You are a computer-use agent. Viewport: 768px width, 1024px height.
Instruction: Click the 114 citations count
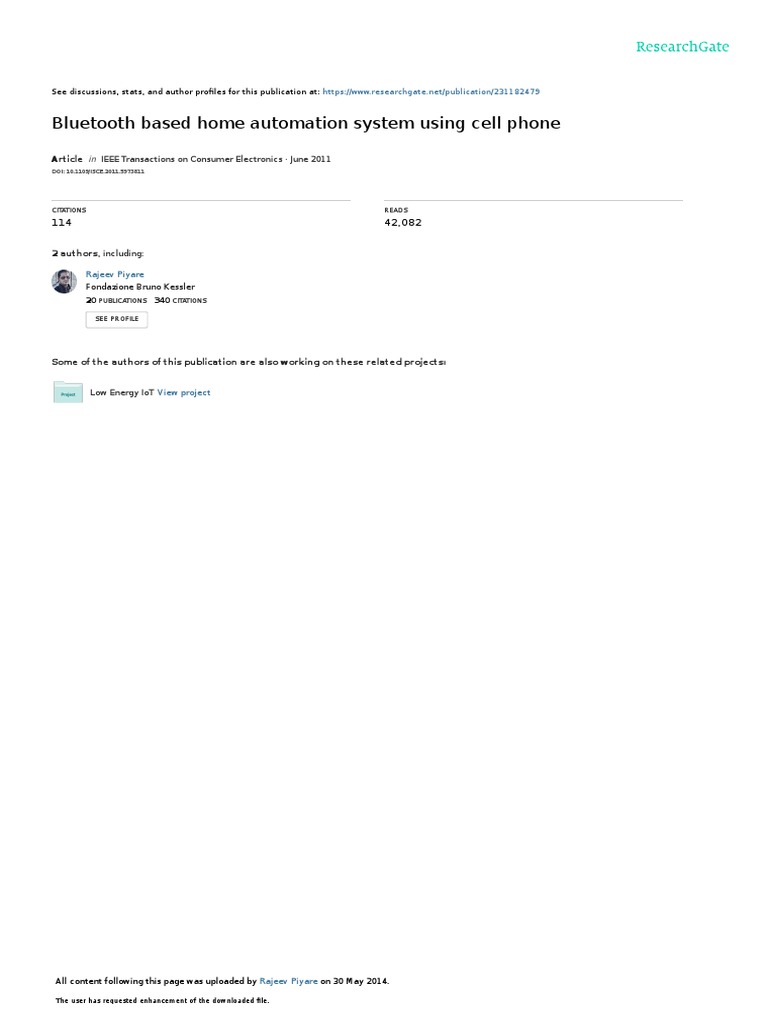tap(61, 222)
